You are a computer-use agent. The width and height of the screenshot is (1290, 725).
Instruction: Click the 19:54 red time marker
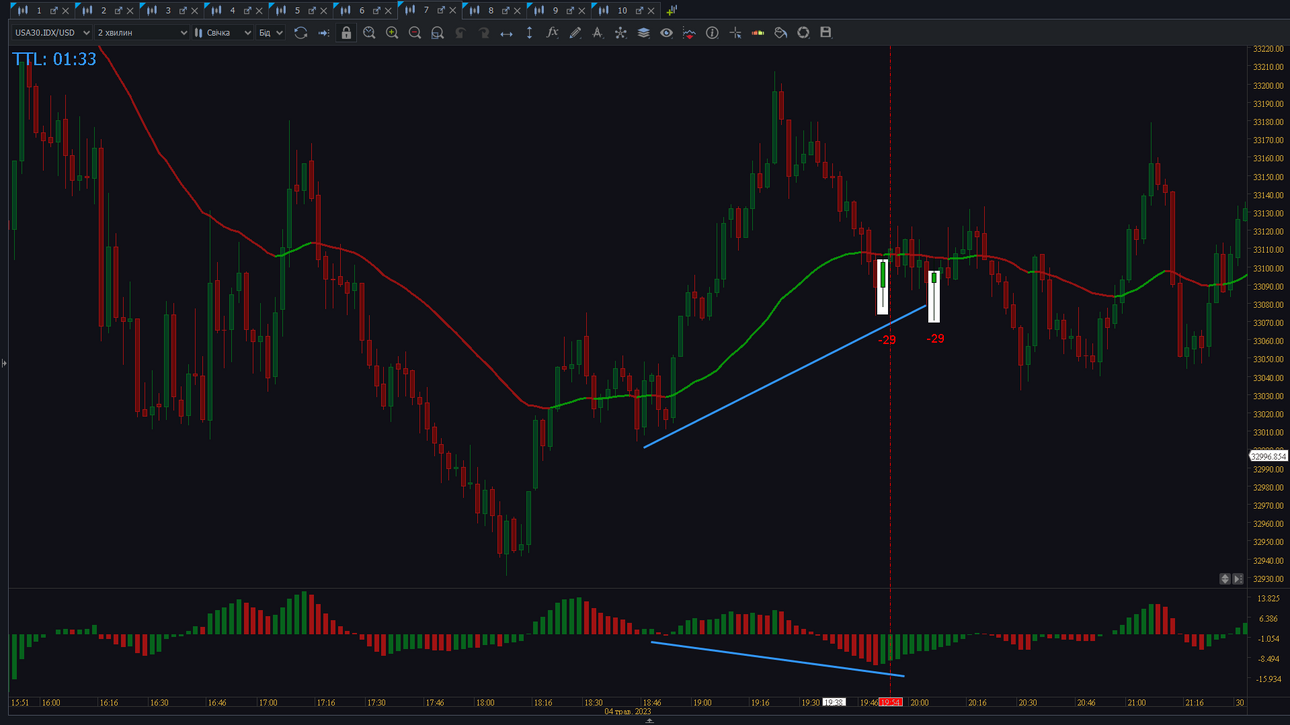click(x=890, y=703)
